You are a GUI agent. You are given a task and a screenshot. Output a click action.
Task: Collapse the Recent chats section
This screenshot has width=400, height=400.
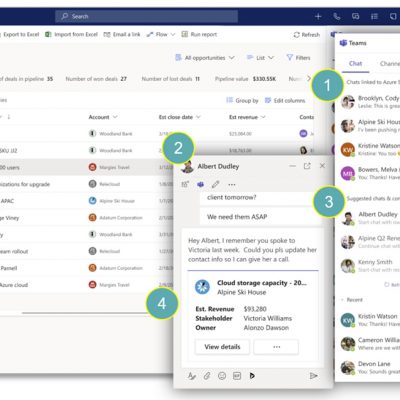342,300
